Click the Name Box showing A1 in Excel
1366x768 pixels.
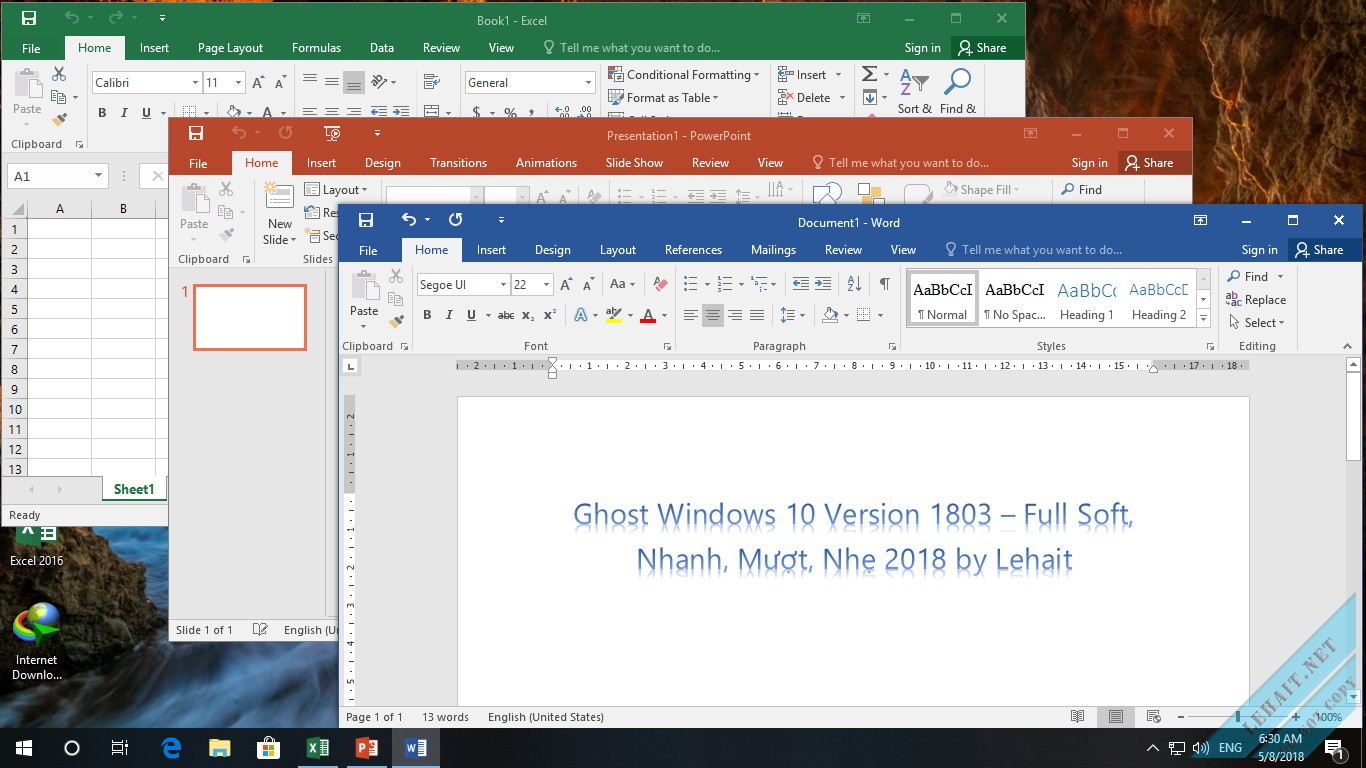click(57, 176)
